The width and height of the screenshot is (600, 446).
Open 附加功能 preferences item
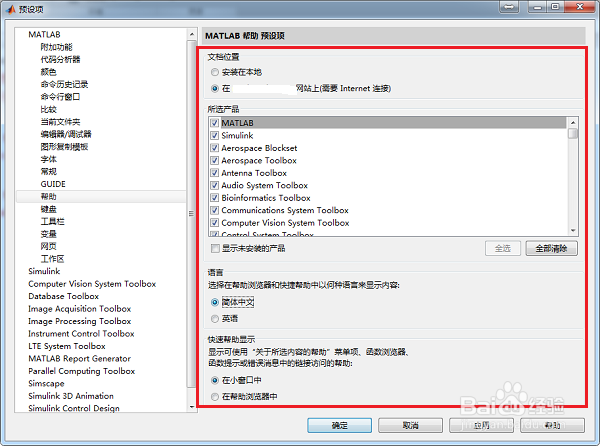click(56, 47)
